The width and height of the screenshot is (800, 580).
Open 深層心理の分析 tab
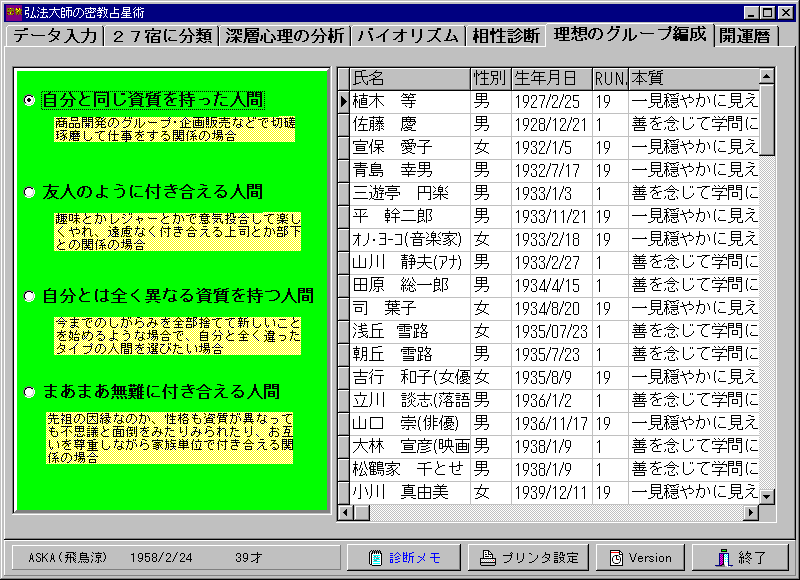[285, 36]
